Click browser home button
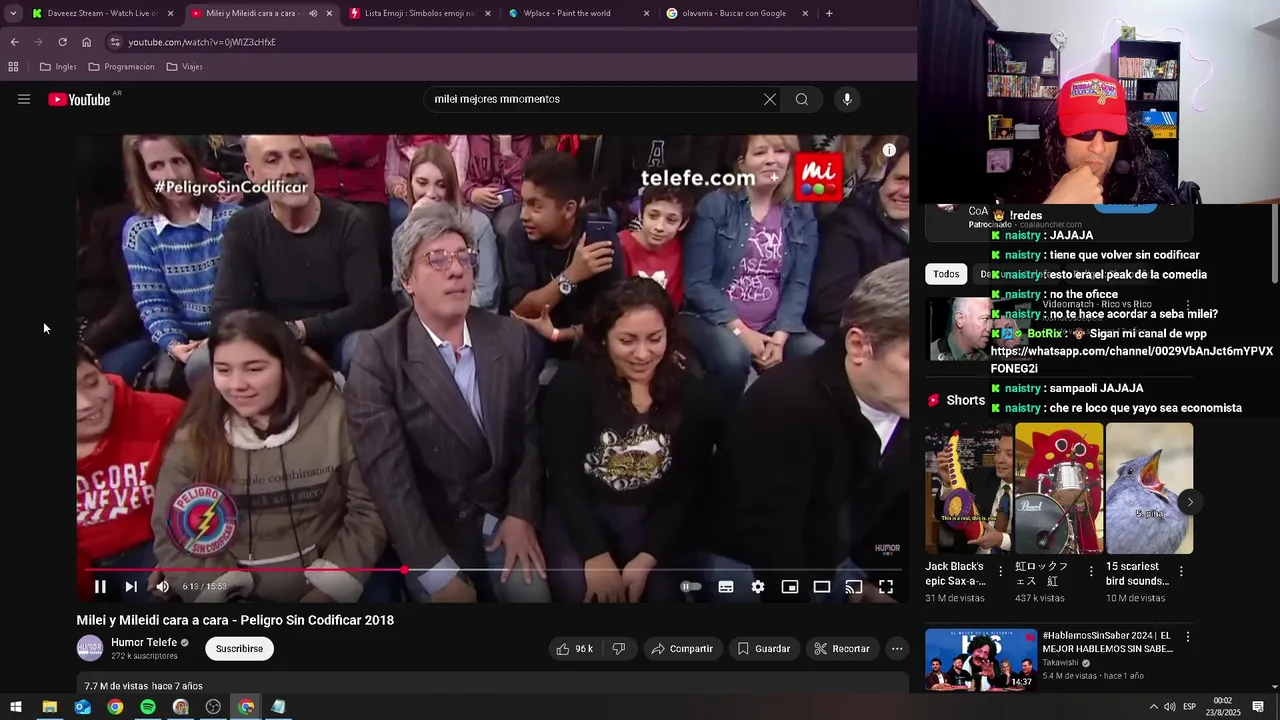The height and width of the screenshot is (720, 1280). click(x=86, y=42)
